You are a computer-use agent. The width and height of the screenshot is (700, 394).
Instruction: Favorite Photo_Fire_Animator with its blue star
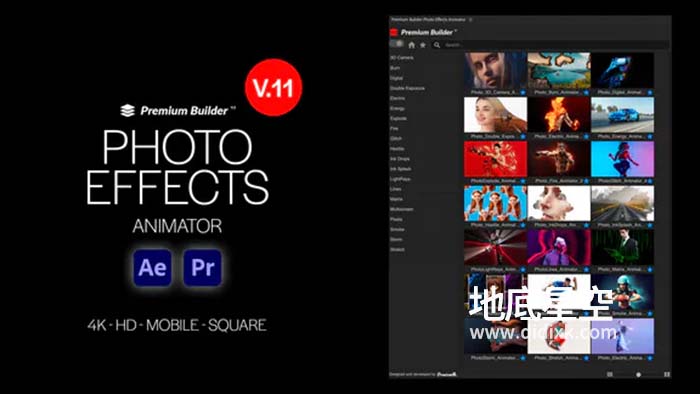(x=586, y=181)
